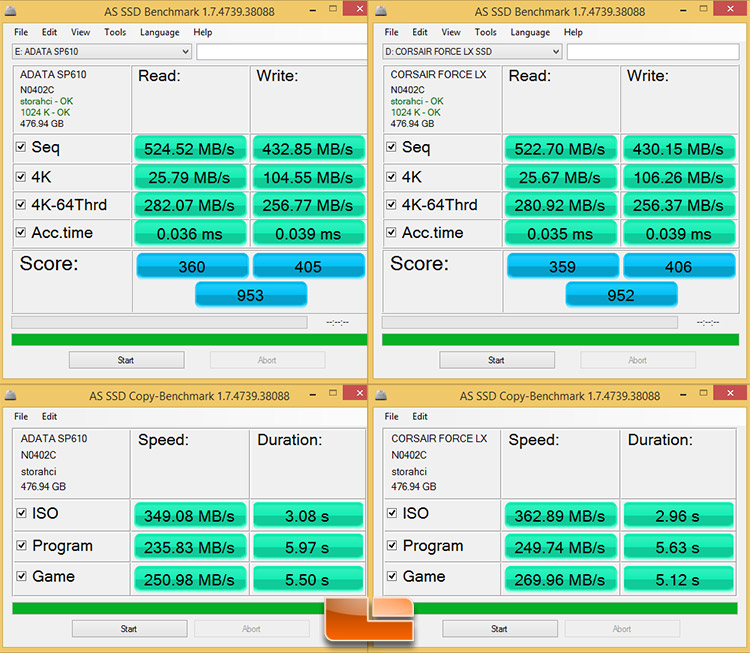Toggle ISO checkbox in ADATA copy benchmark
The image size is (750, 653).
[x=21, y=513]
